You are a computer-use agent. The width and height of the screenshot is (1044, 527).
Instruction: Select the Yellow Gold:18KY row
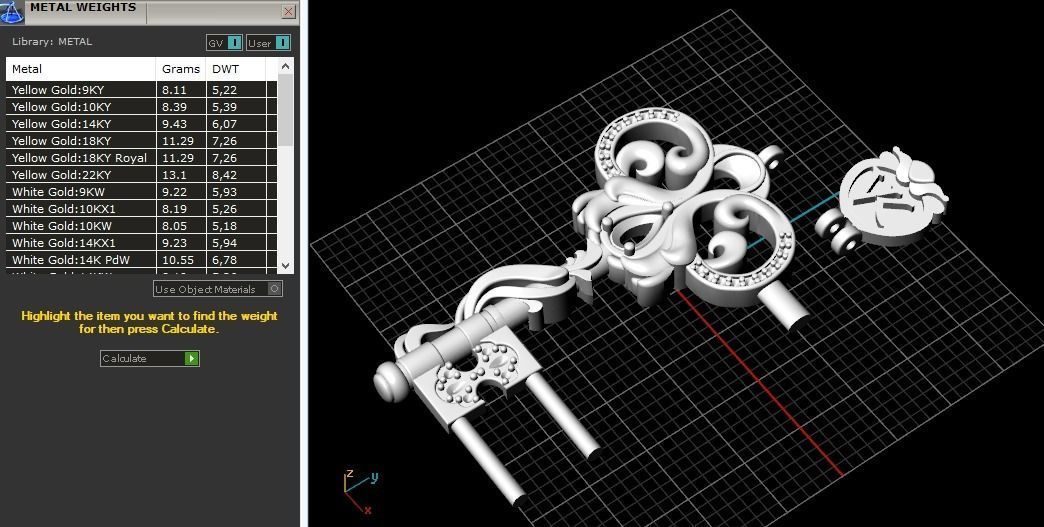pos(141,140)
